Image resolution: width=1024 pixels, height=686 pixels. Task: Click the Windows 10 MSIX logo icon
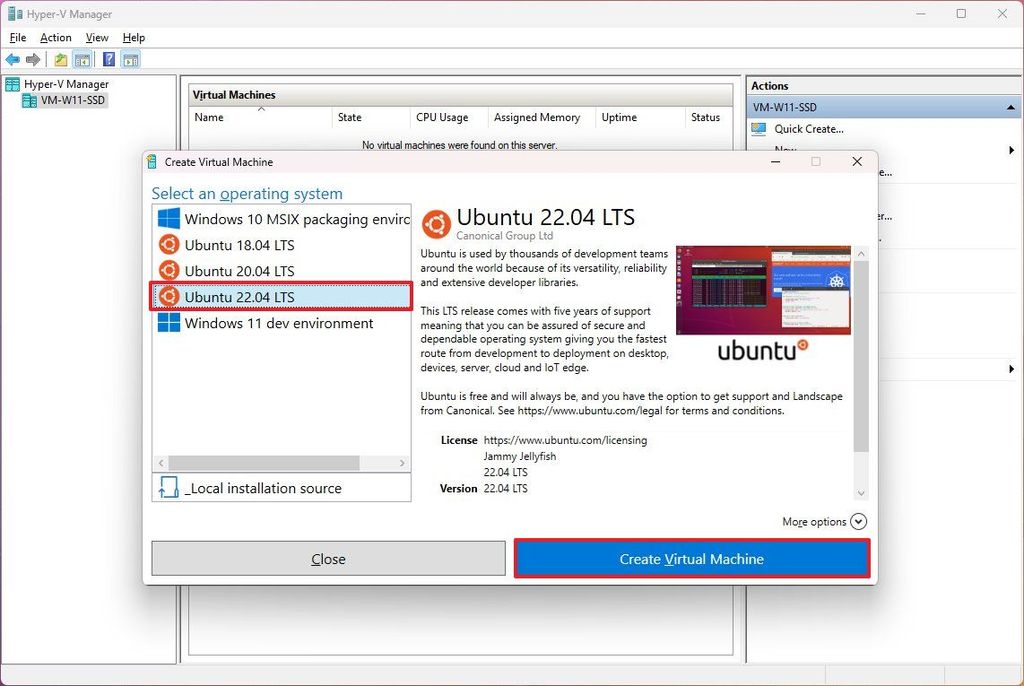pos(168,219)
